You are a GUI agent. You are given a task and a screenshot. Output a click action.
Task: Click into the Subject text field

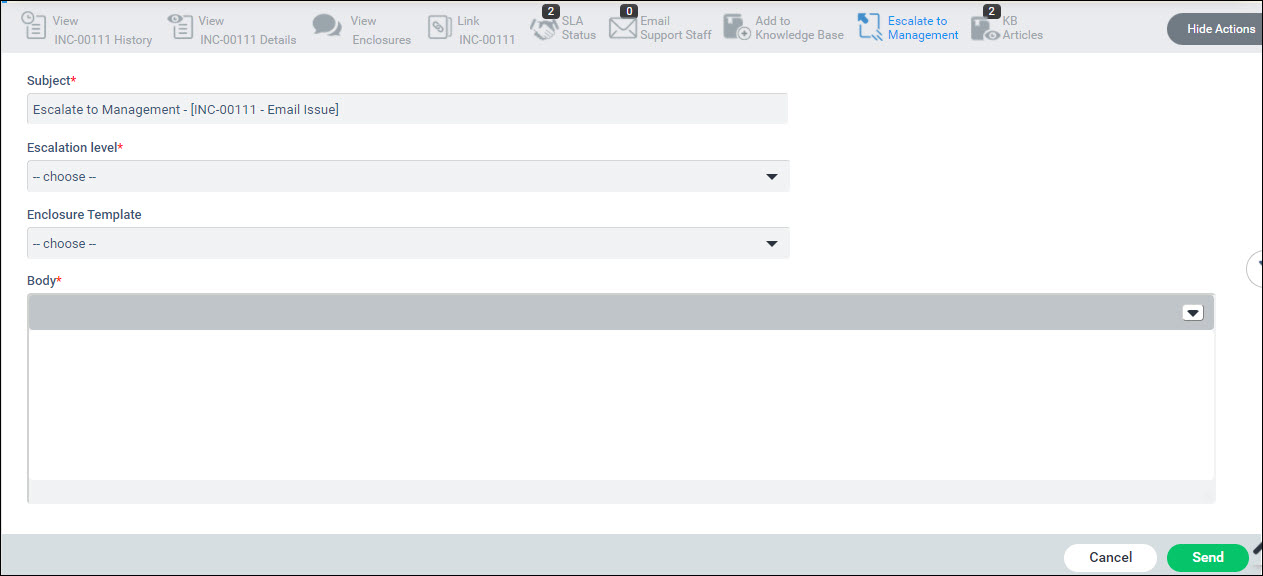[407, 109]
